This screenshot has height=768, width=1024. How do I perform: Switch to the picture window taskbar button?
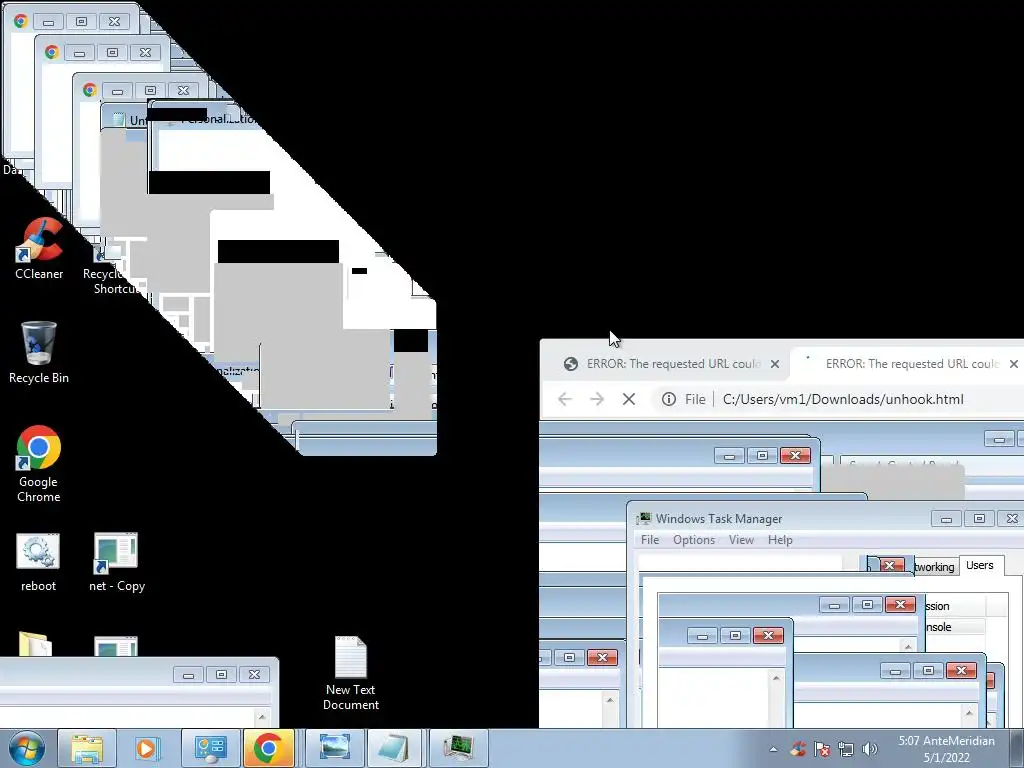coord(334,748)
